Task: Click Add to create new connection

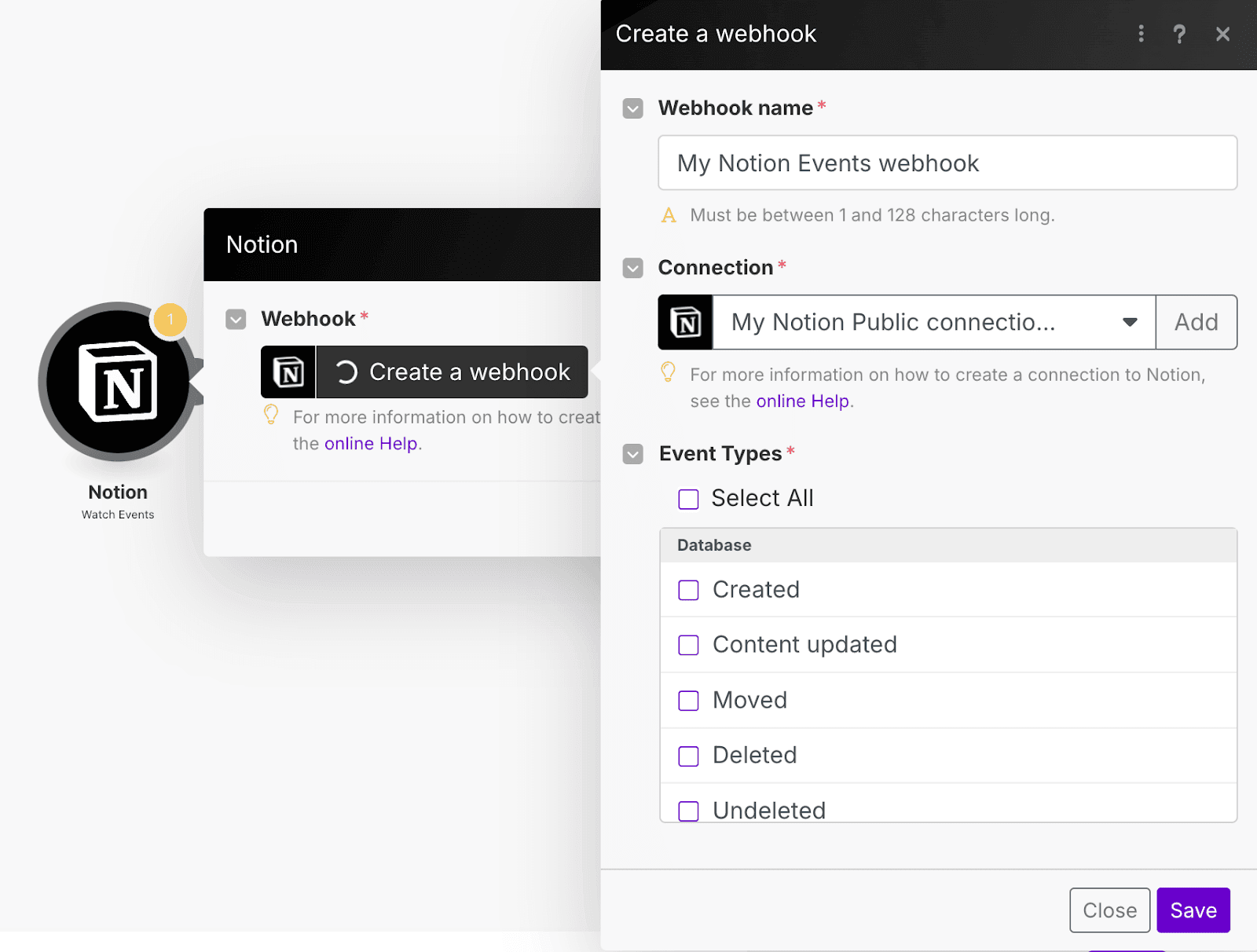Action: point(1196,322)
